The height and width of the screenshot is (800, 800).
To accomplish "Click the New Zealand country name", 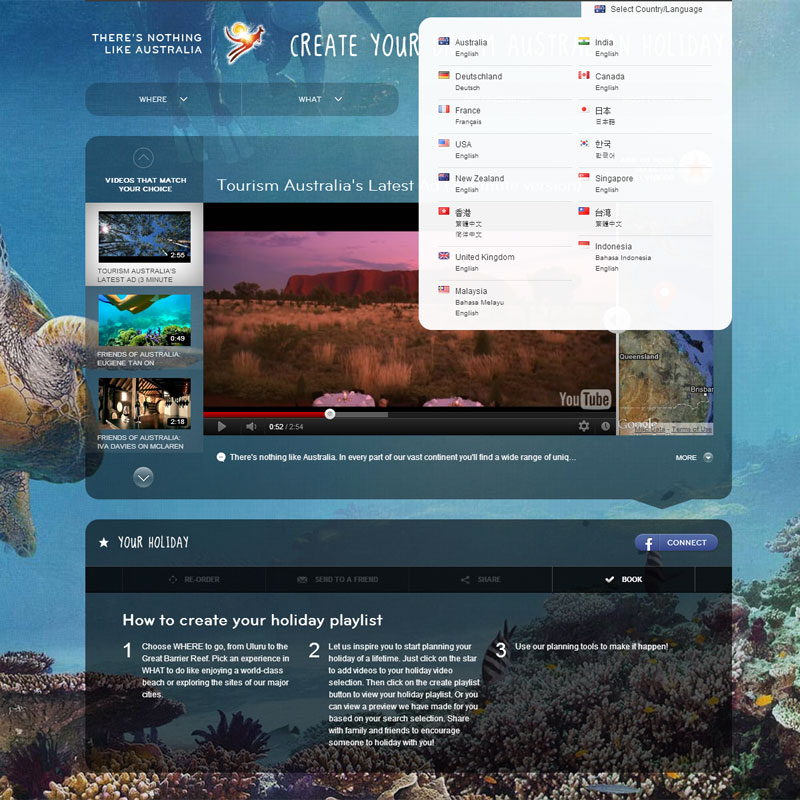I will click(x=479, y=179).
